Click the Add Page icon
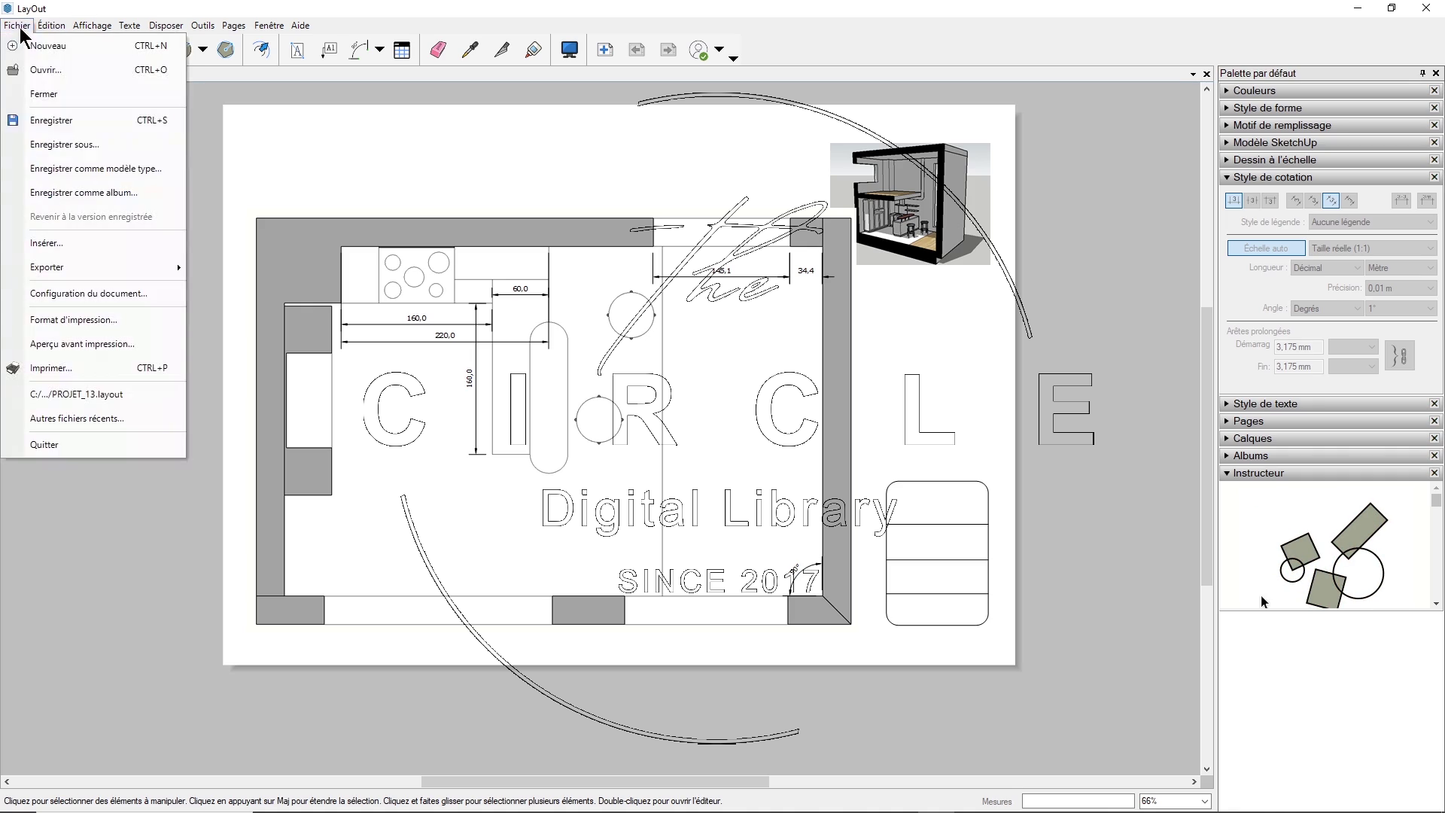The height and width of the screenshot is (813, 1445). tap(605, 50)
